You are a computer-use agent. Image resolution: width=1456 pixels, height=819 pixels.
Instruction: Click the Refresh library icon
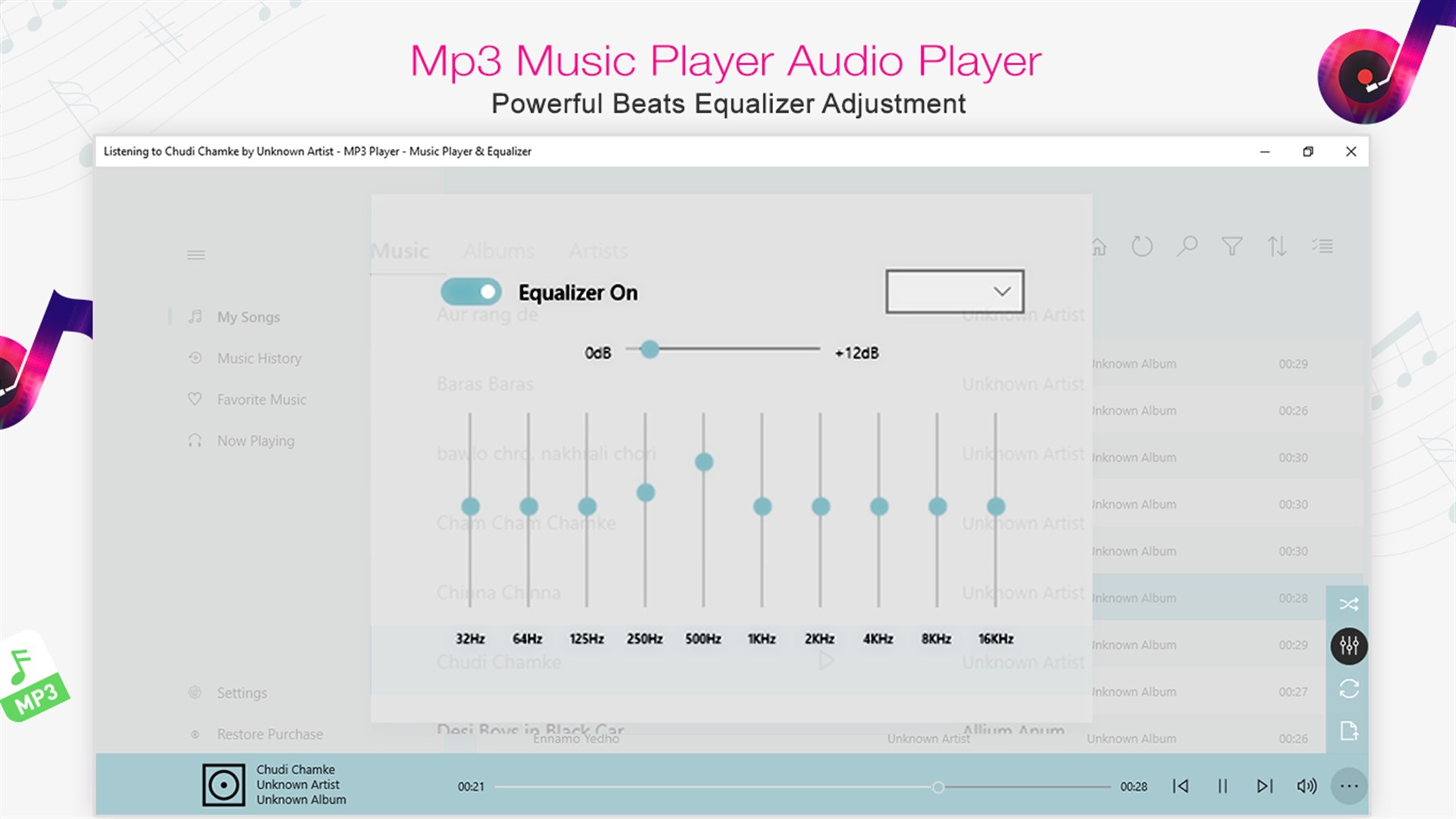pos(1142,246)
